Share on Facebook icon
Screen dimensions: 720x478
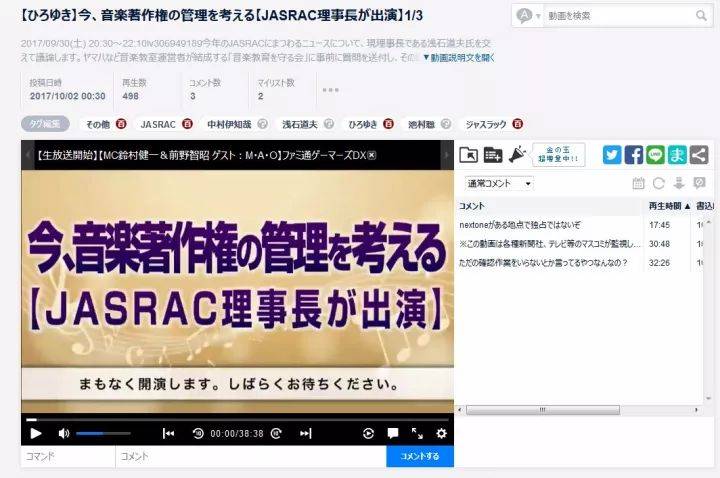(x=634, y=155)
